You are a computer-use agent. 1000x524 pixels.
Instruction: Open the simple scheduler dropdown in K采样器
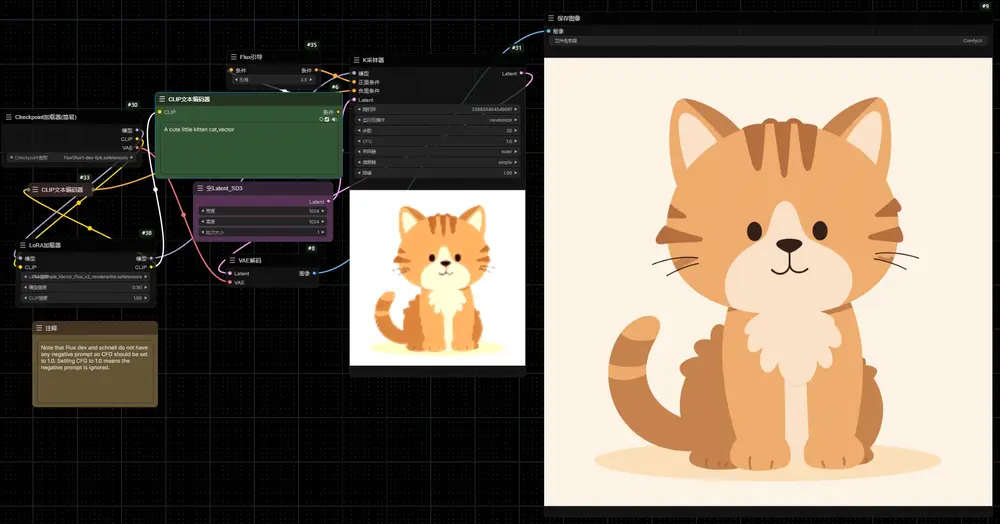[x=438, y=163]
